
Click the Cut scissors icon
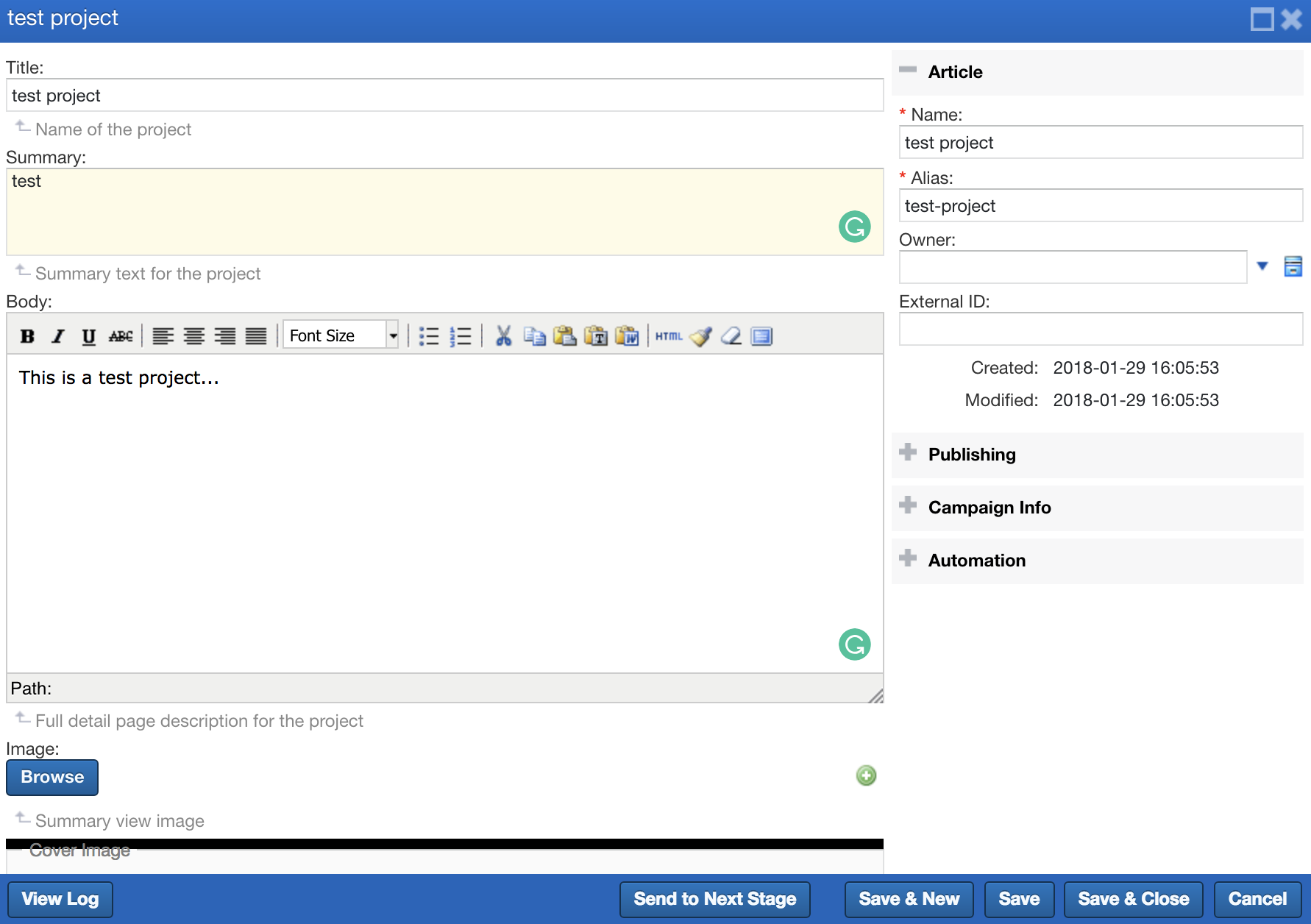point(503,336)
